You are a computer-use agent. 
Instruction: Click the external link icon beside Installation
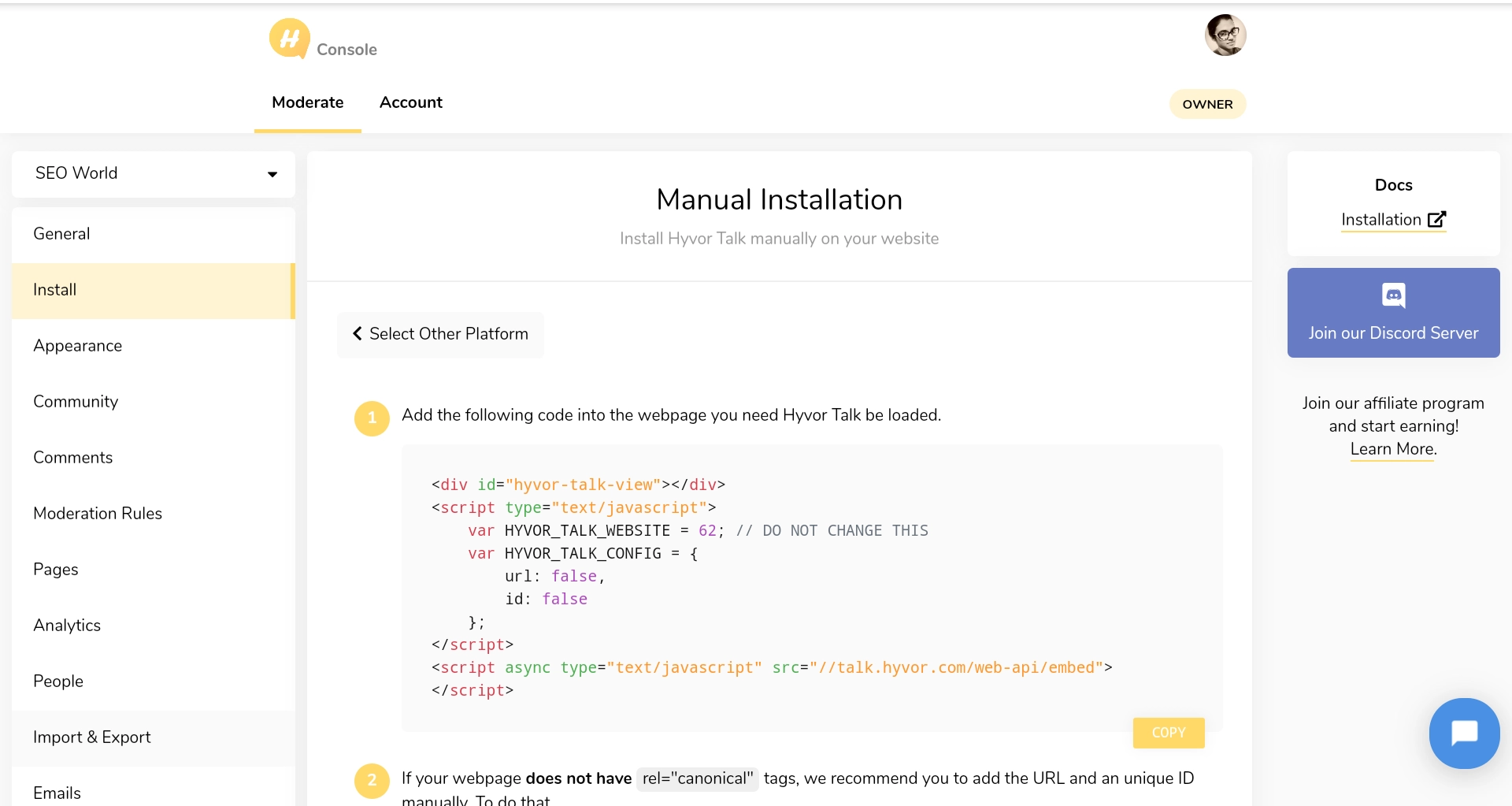tap(1437, 219)
